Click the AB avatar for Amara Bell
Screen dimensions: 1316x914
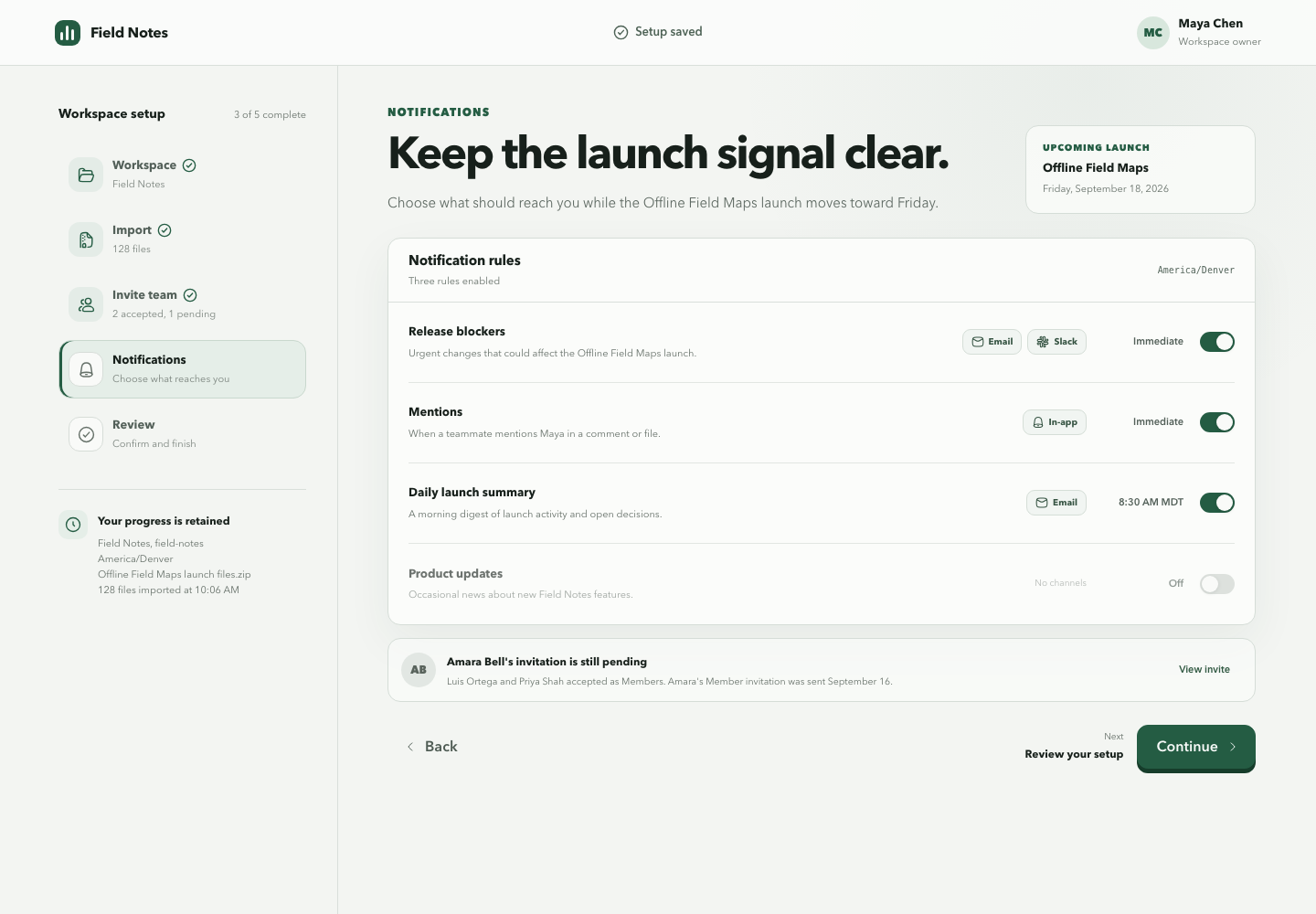[x=419, y=670]
